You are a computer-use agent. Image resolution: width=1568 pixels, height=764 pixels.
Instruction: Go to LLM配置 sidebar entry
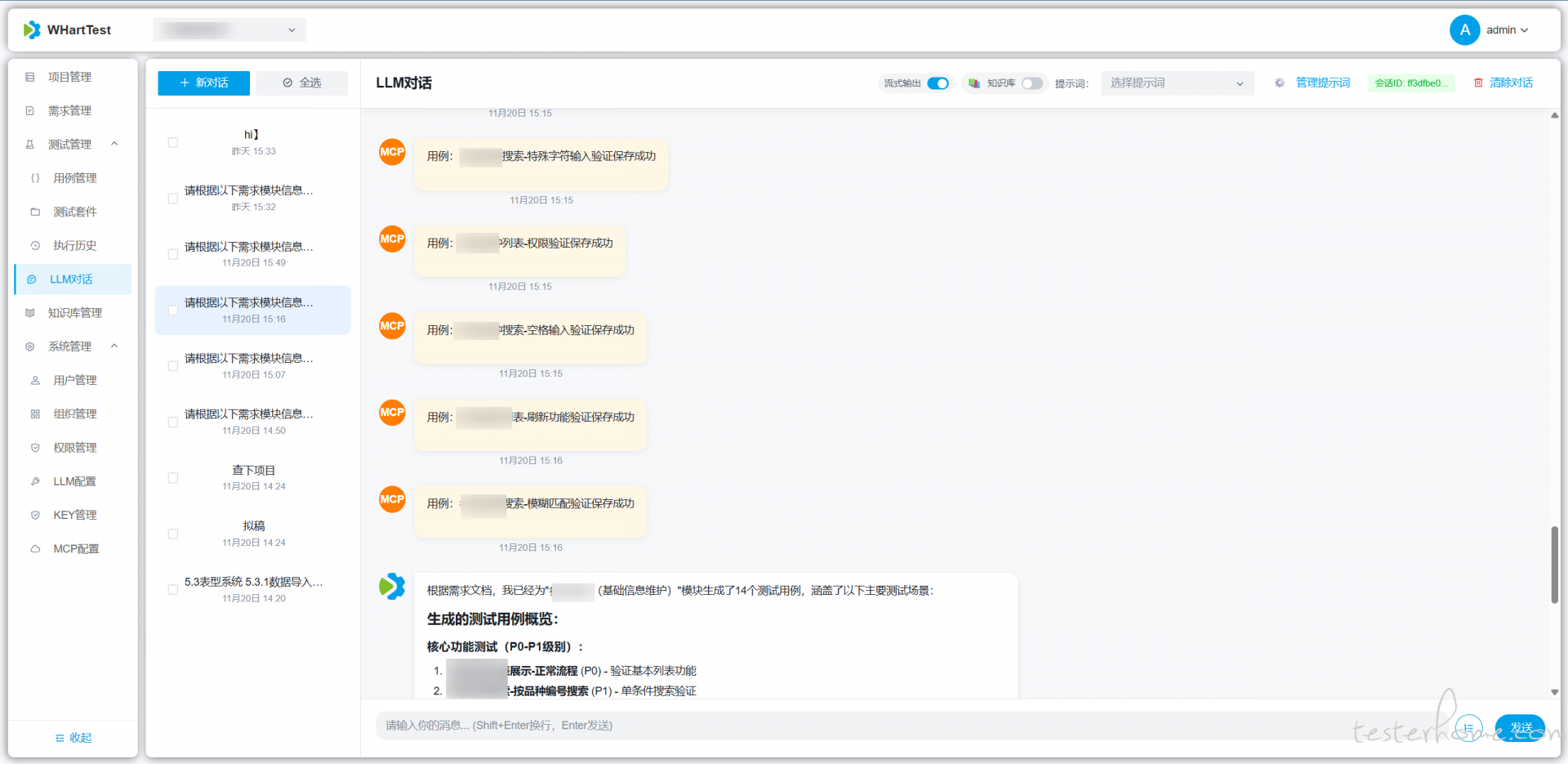(x=74, y=481)
